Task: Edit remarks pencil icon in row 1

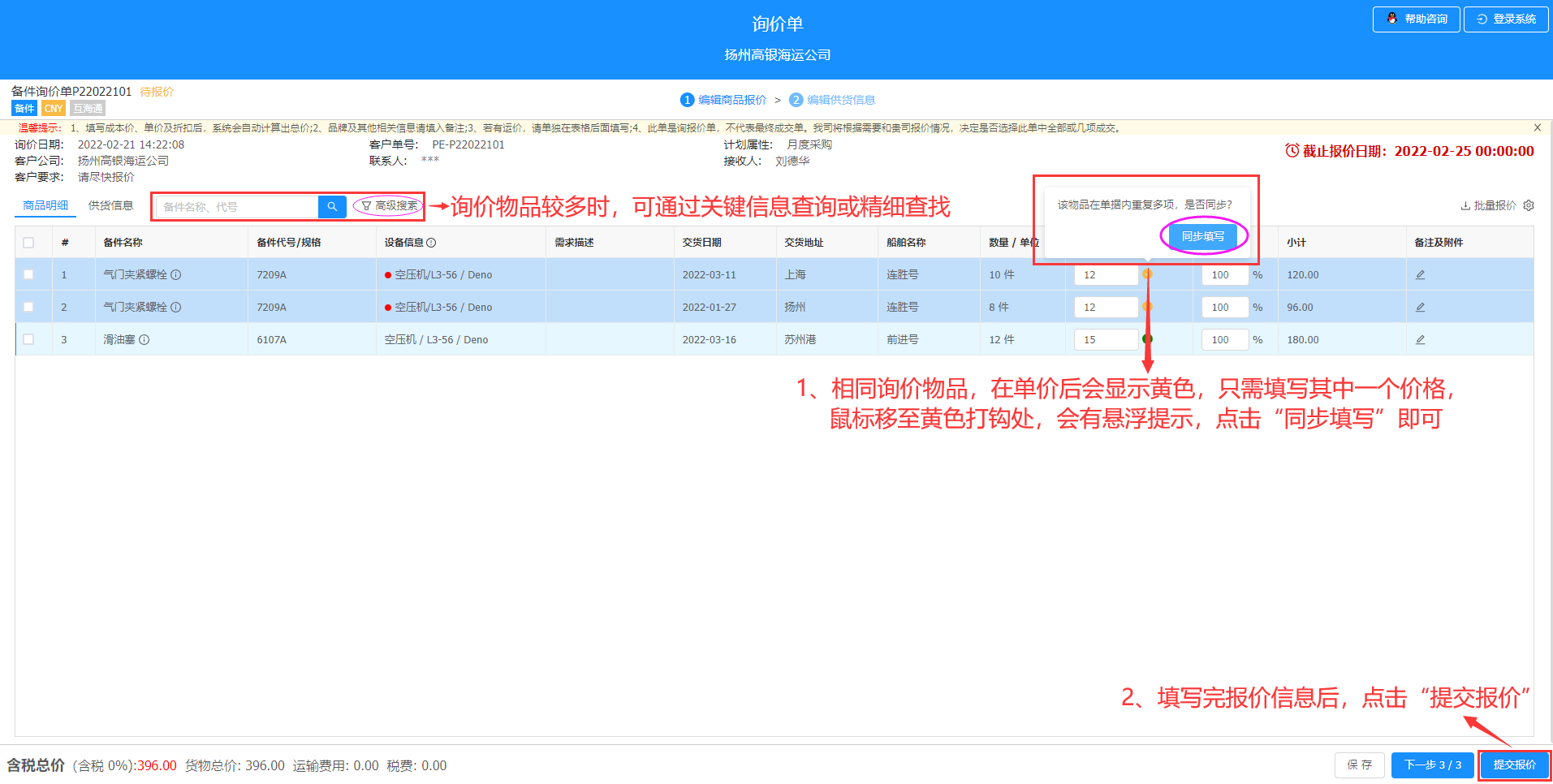Action: tap(1421, 275)
